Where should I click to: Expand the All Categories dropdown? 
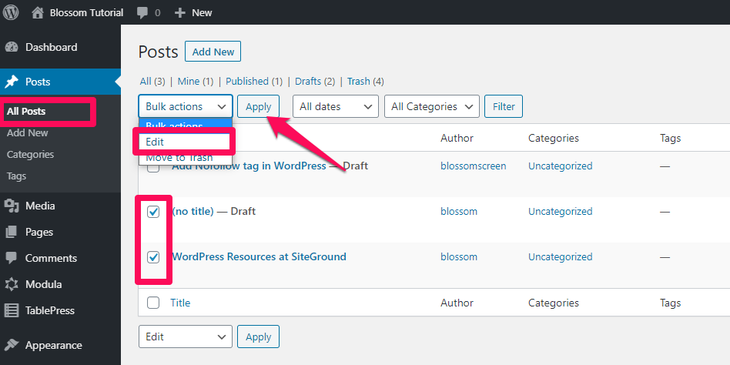(x=432, y=107)
